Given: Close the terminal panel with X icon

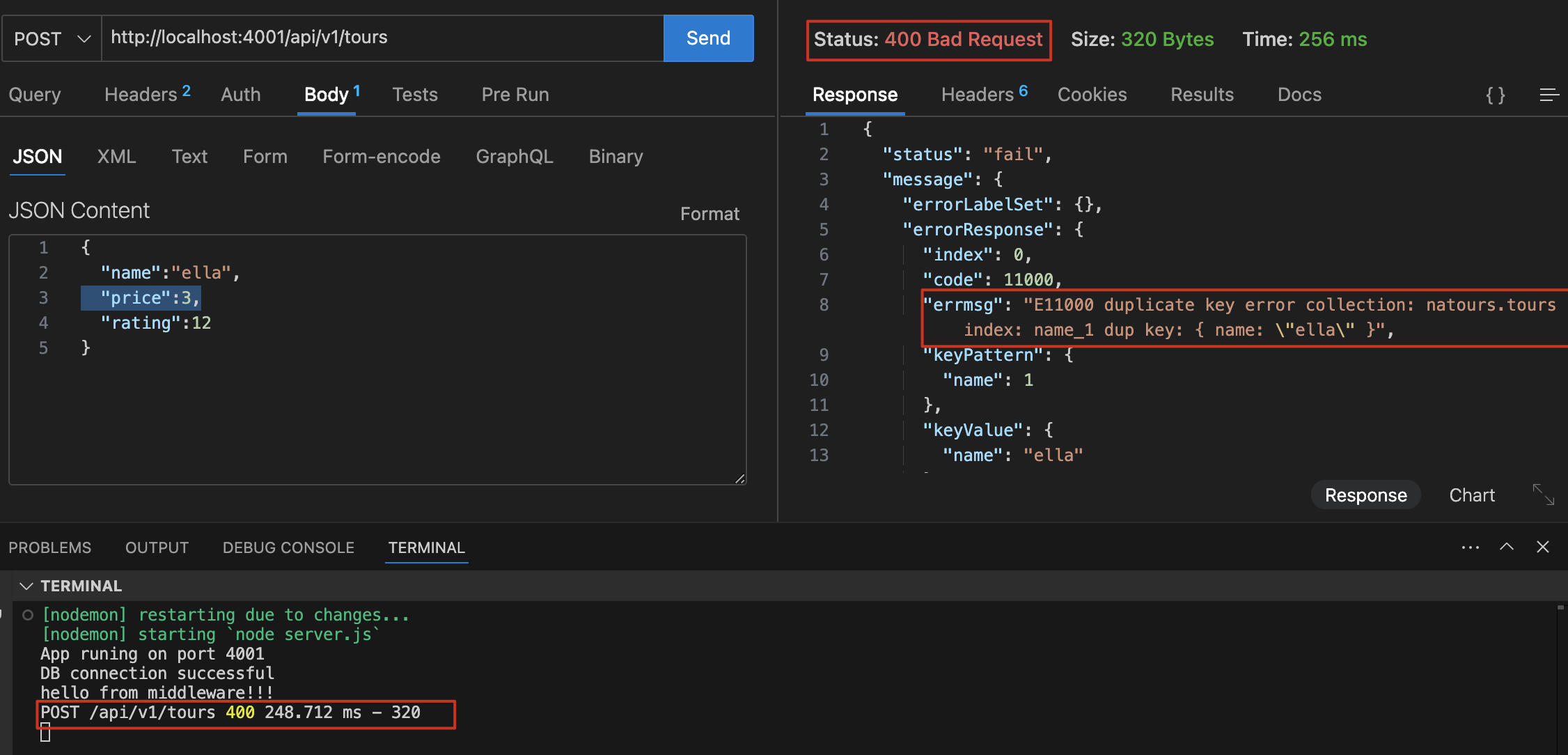Looking at the screenshot, I should pyautogui.click(x=1543, y=547).
